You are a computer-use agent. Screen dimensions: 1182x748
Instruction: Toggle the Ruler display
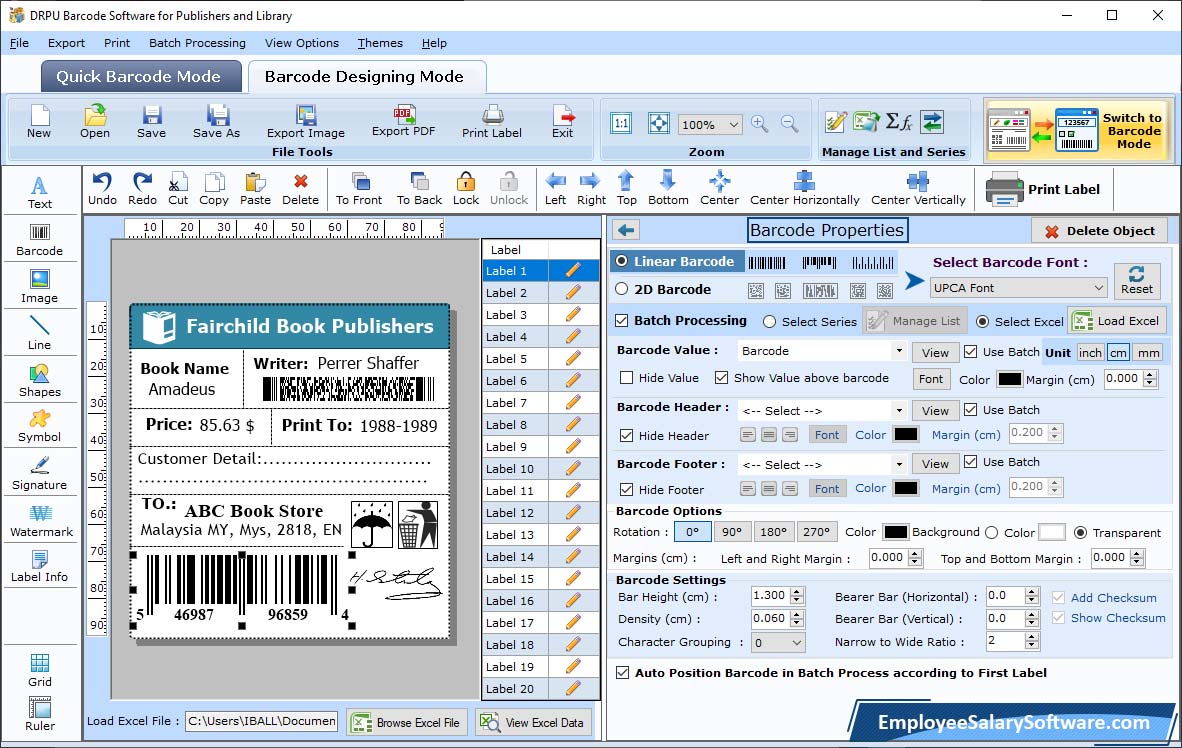(40, 714)
